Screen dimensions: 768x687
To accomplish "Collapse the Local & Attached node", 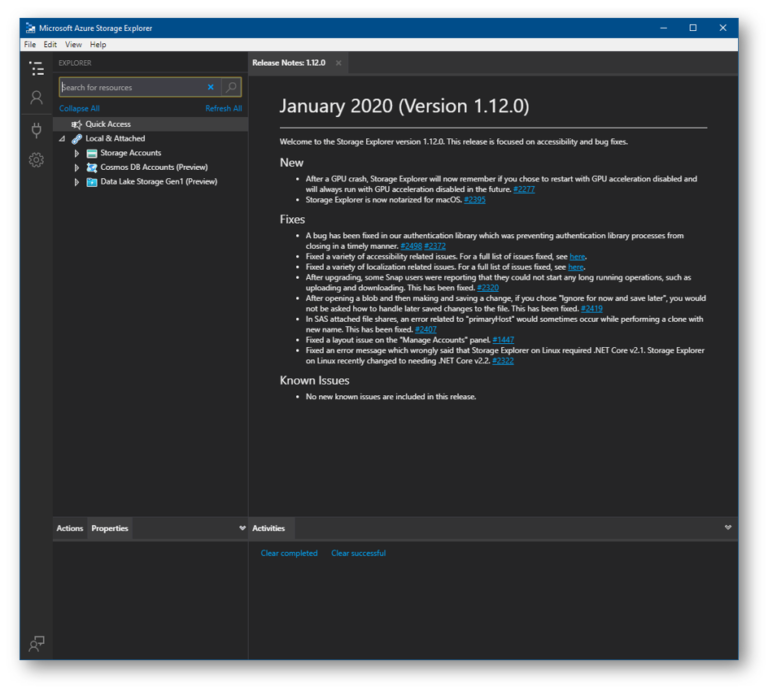I will point(62,139).
